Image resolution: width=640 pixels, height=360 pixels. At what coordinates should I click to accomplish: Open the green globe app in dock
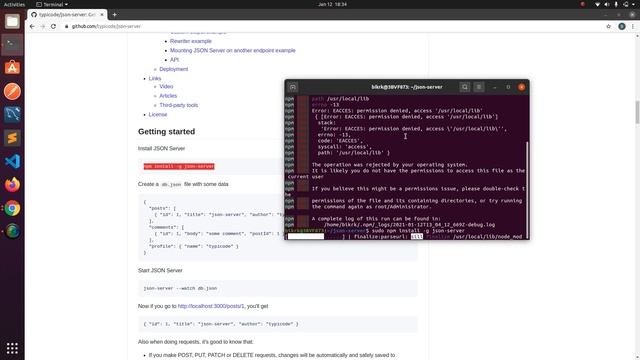click(12, 231)
